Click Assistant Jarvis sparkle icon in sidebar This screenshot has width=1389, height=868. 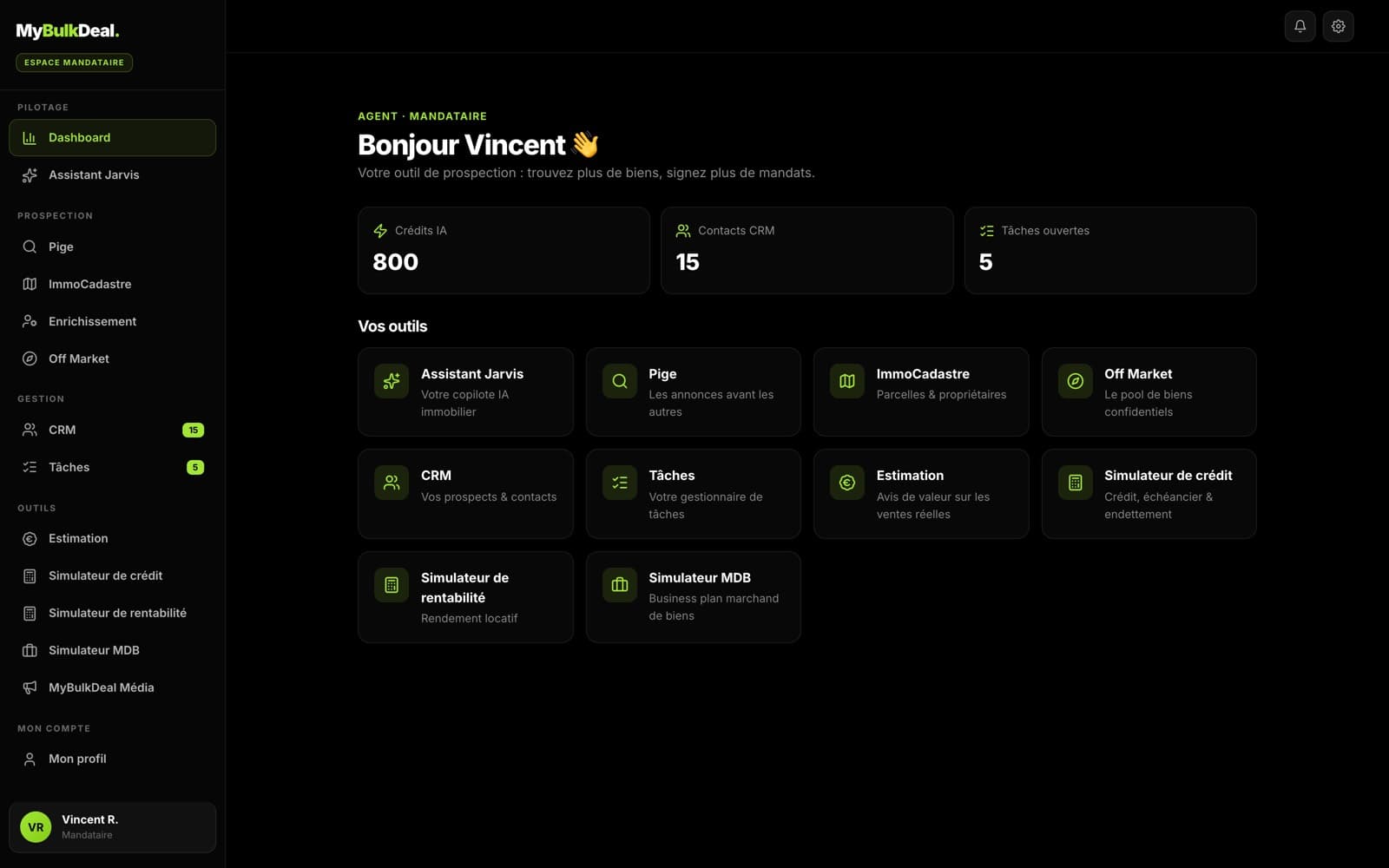[x=30, y=174]
